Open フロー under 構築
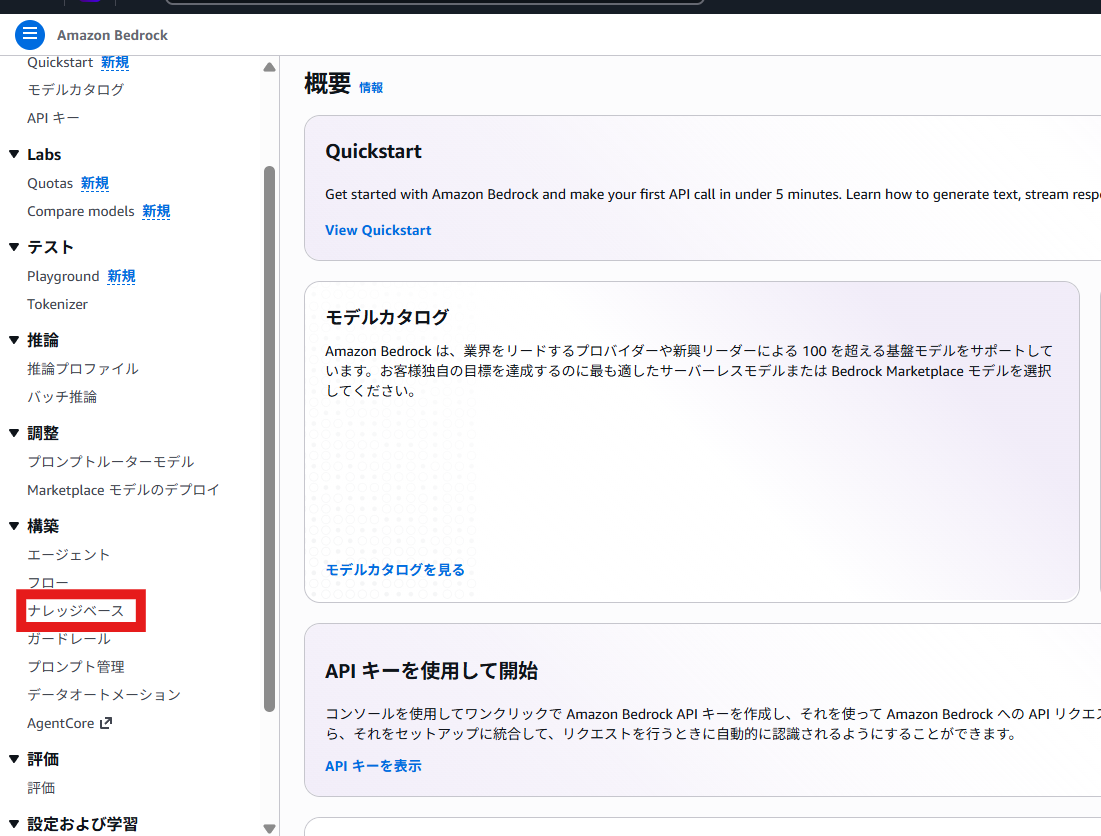The height and width of the screenshot is (836, 1101). tap(48, 583)
